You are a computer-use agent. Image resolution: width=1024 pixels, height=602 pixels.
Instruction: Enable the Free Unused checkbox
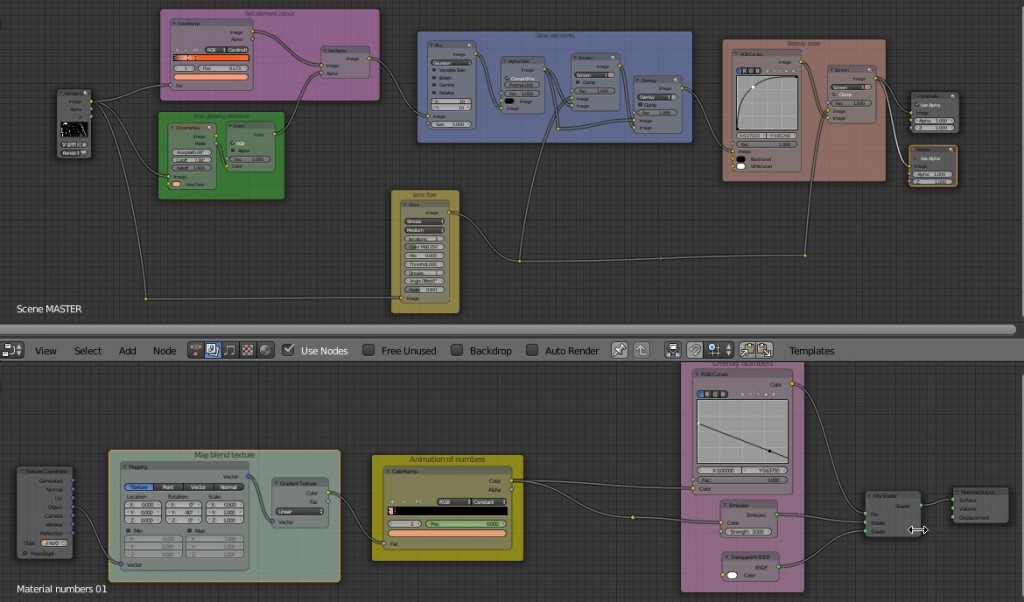[368, 350]
